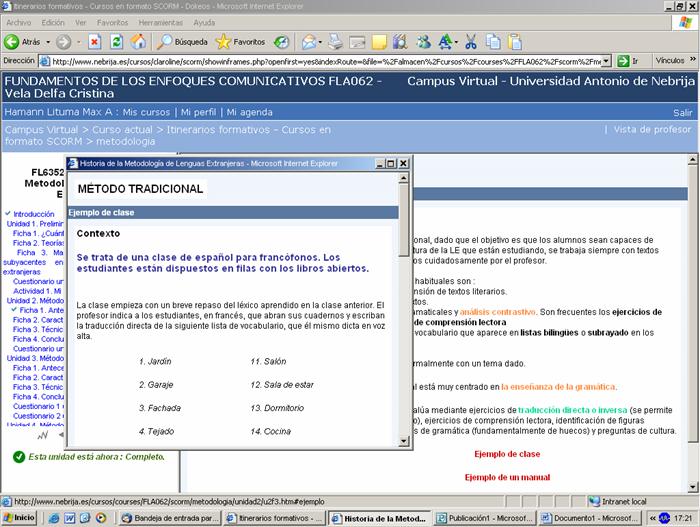Viewport: 700px width, 527px height.
Task: Select Cuestionario 2 in sidebar tree
Action: click(x=38, y=416)
